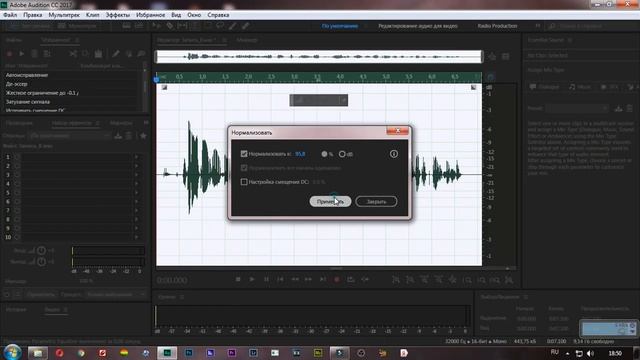
Task: Select the Lasso selection tool
Action: pyautogui.click(x=220, y=26)
